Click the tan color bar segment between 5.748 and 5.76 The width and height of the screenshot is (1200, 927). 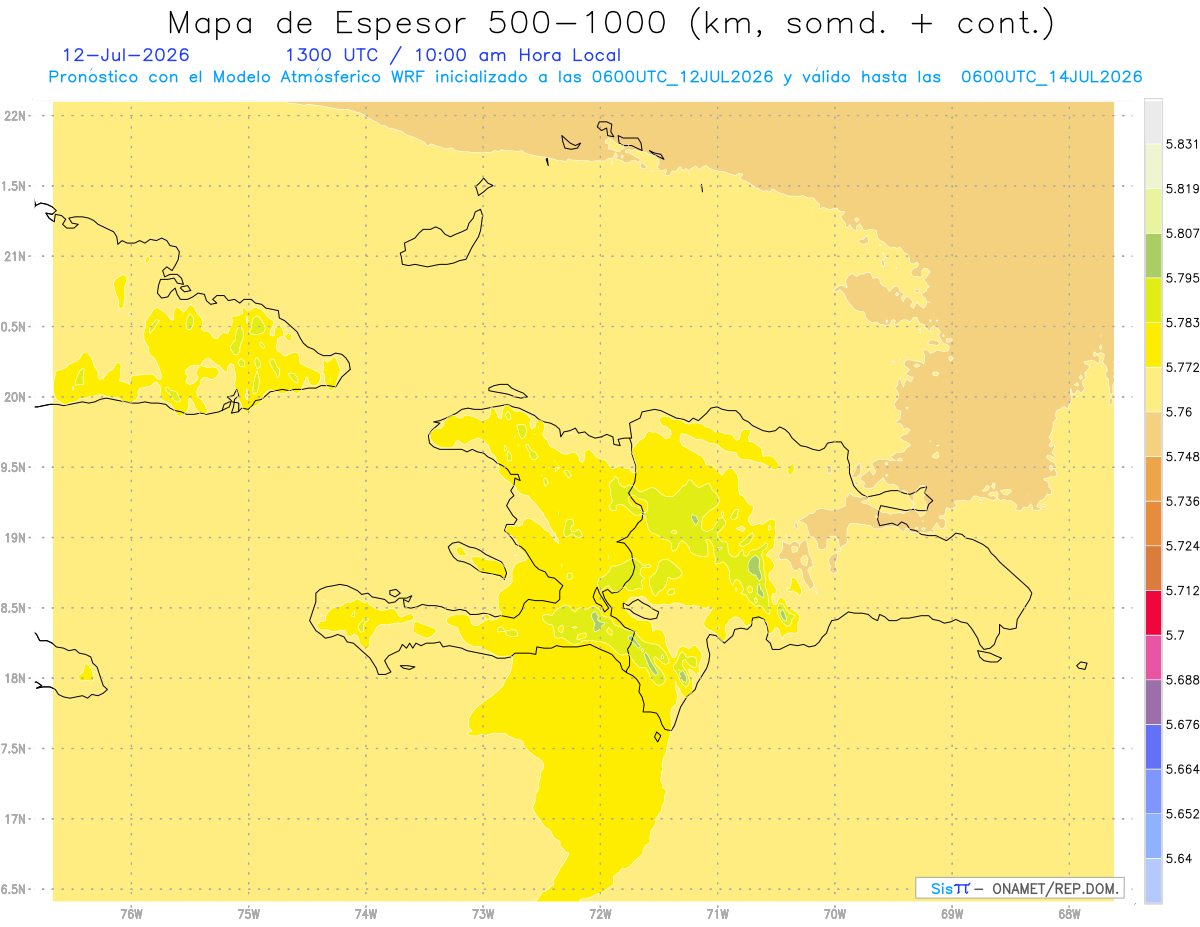1153,434
